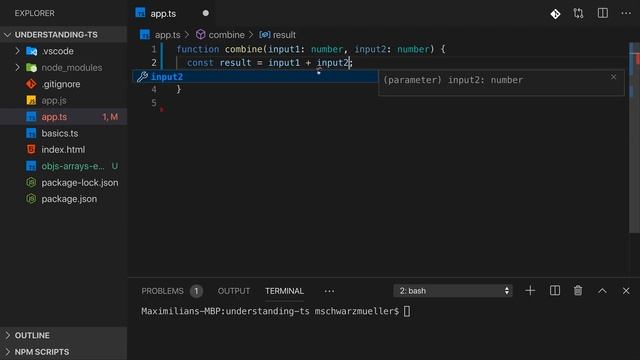
Task: Click the .vscode folder icon
Action: (31, 51)
